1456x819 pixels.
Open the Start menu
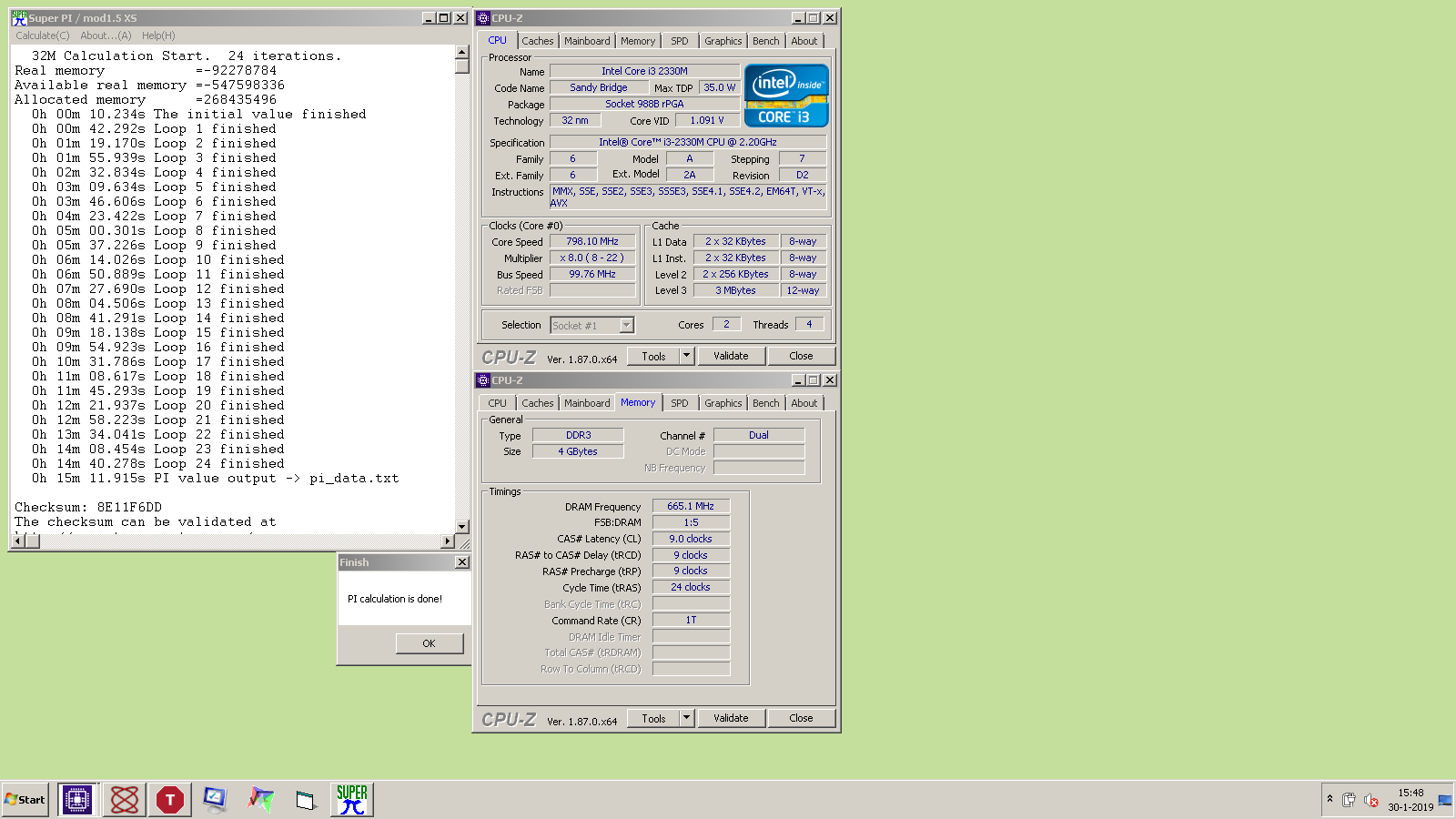(x=25, y=800)
